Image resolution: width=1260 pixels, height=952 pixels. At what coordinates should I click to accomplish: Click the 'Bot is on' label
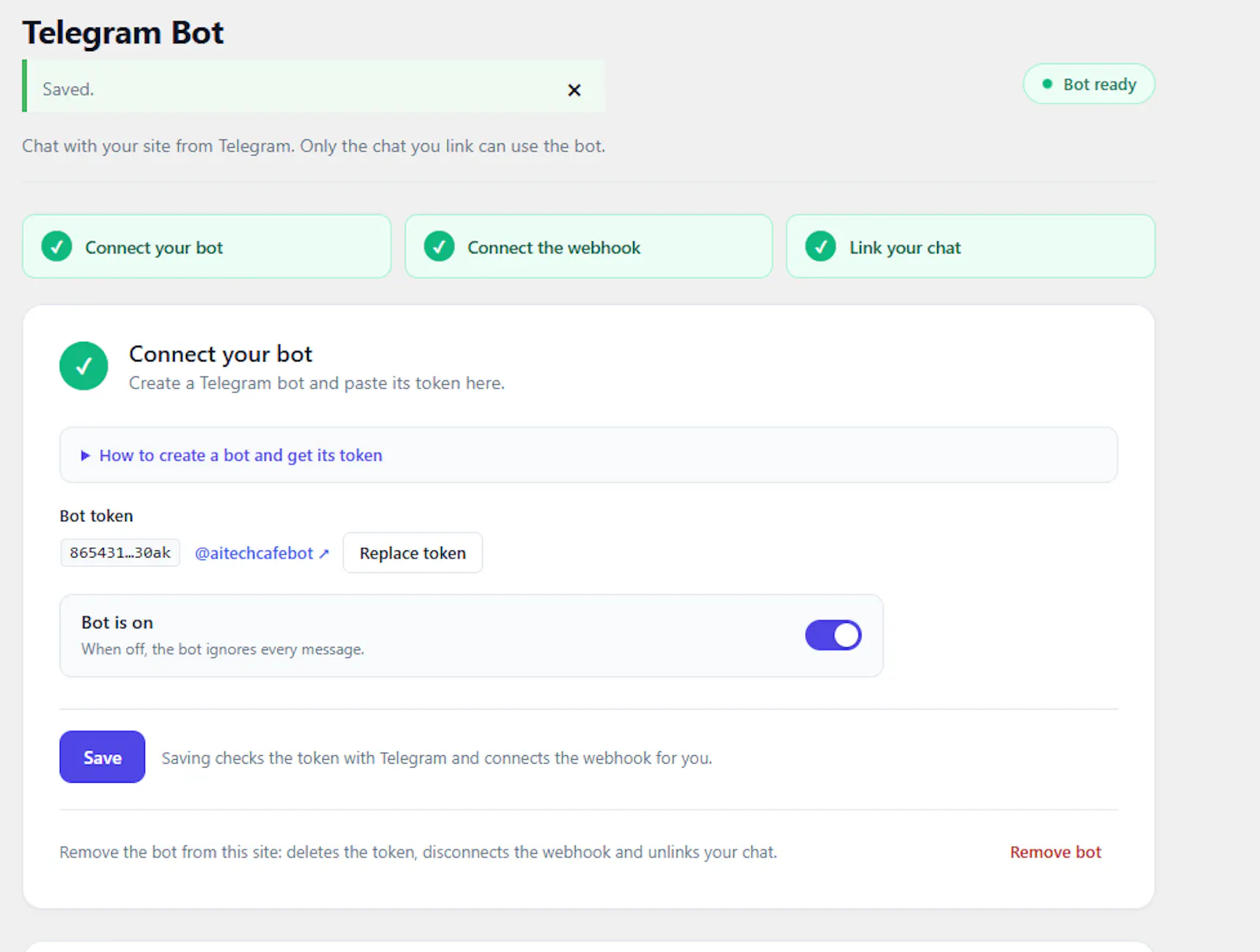[117, 622]
